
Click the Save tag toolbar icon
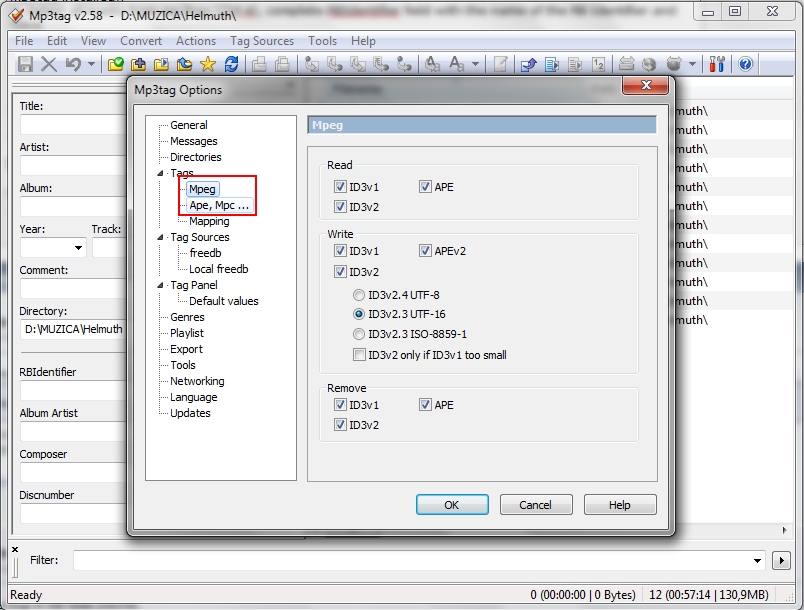point(25,64)
